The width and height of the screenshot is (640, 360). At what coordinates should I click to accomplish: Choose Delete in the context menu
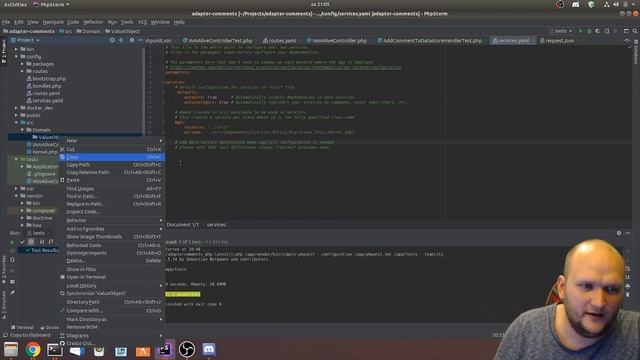click(112, 261)
